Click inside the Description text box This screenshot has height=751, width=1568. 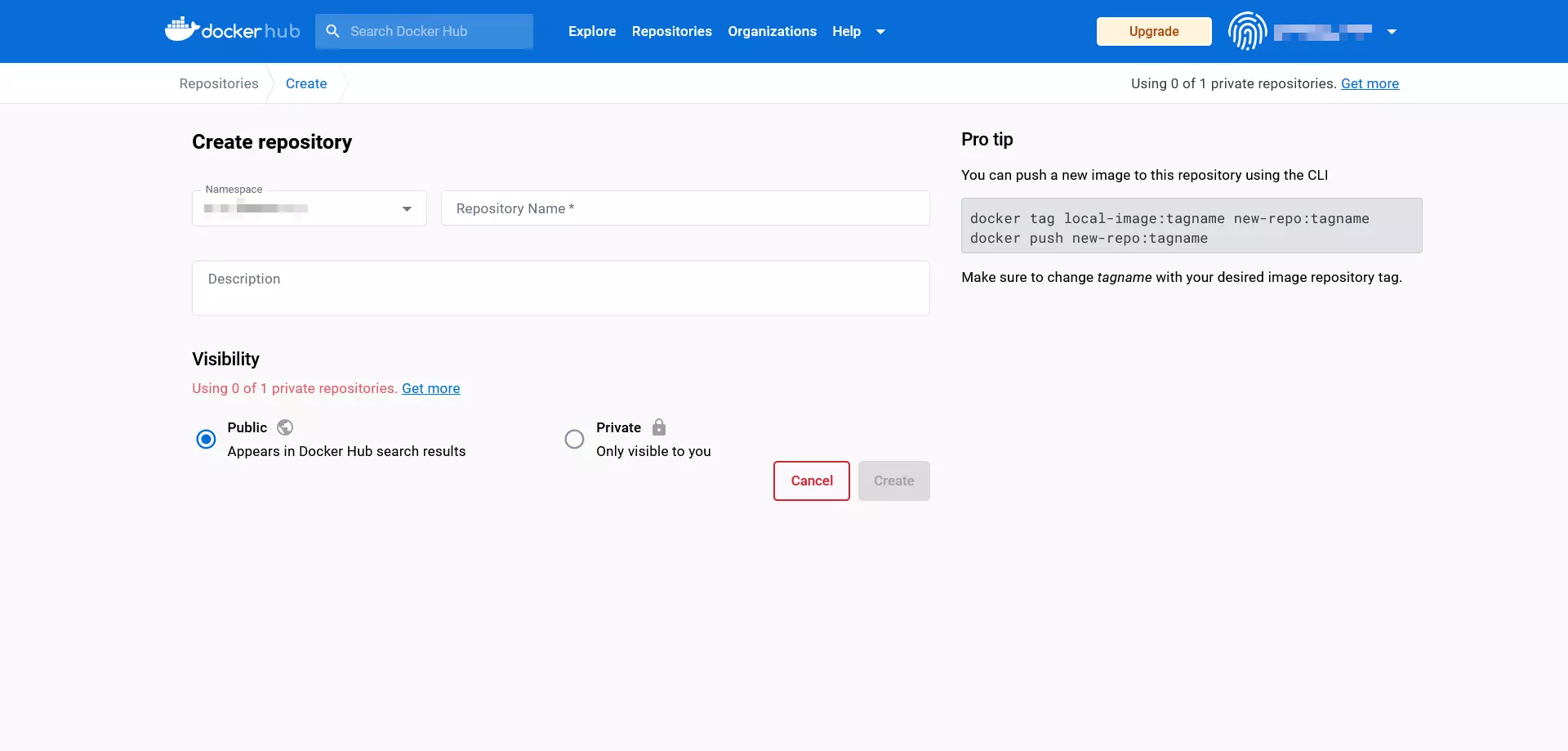[x=560, y=288]
